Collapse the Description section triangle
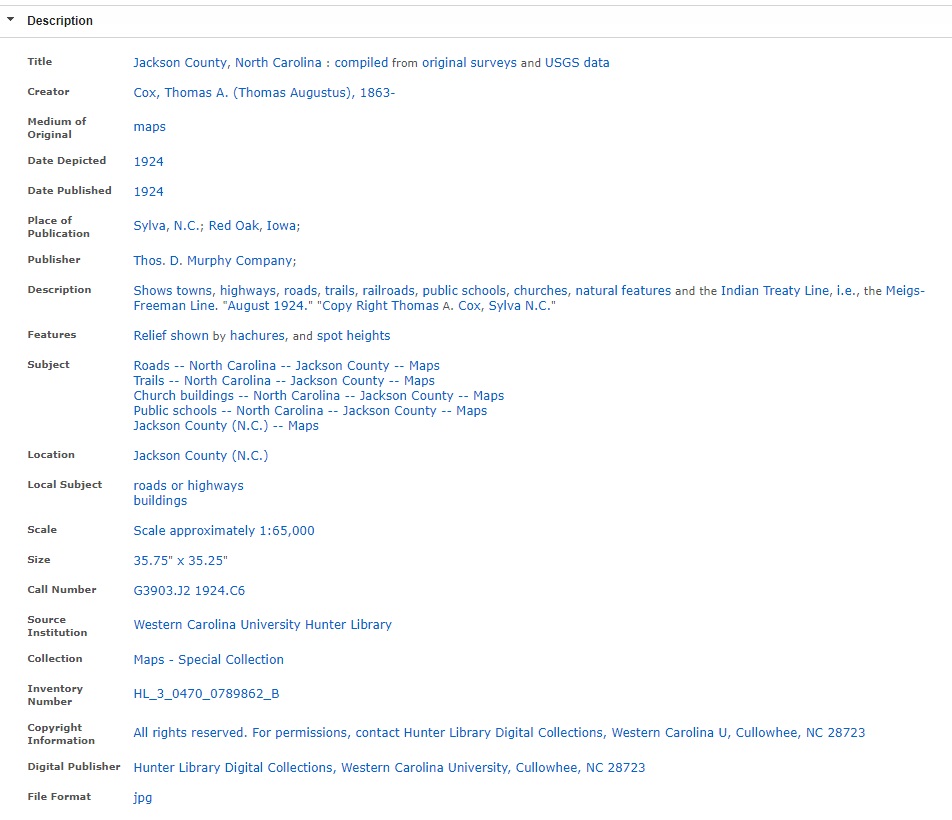The height and width of the screenshot is (820, 952). pyautogui.click(x=11, y=20)
